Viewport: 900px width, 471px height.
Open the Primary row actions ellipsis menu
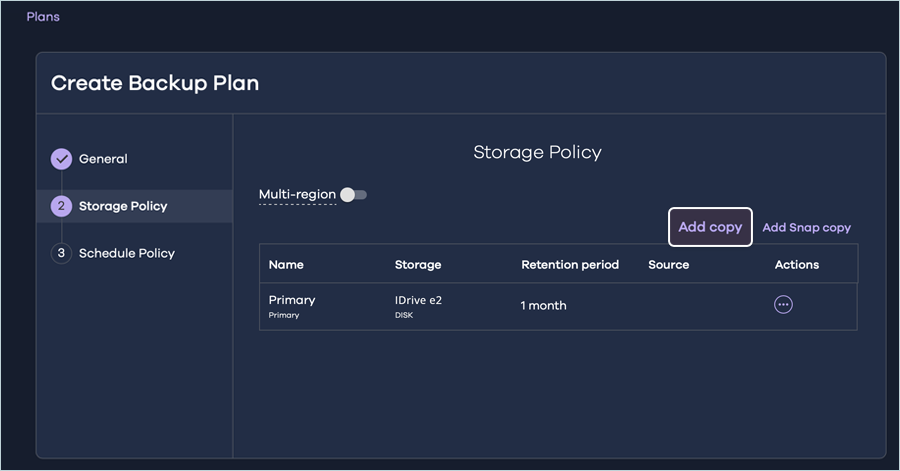click(x=783, y=305)
